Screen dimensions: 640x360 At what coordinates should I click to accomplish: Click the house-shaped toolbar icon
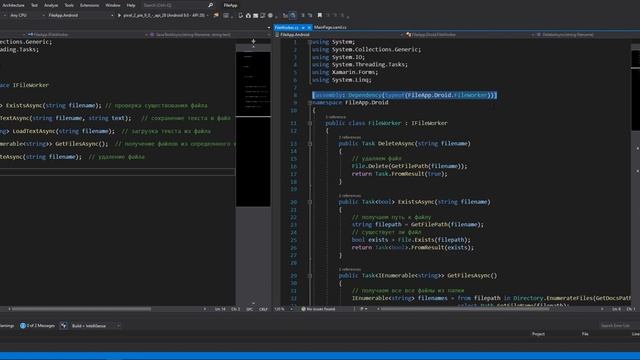click(x=248, y=16)
